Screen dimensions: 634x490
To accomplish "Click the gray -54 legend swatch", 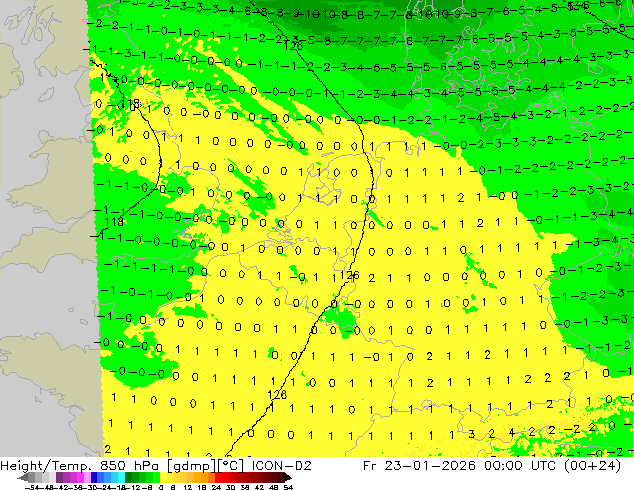I will pyautogui.click(x=32, y=477).
